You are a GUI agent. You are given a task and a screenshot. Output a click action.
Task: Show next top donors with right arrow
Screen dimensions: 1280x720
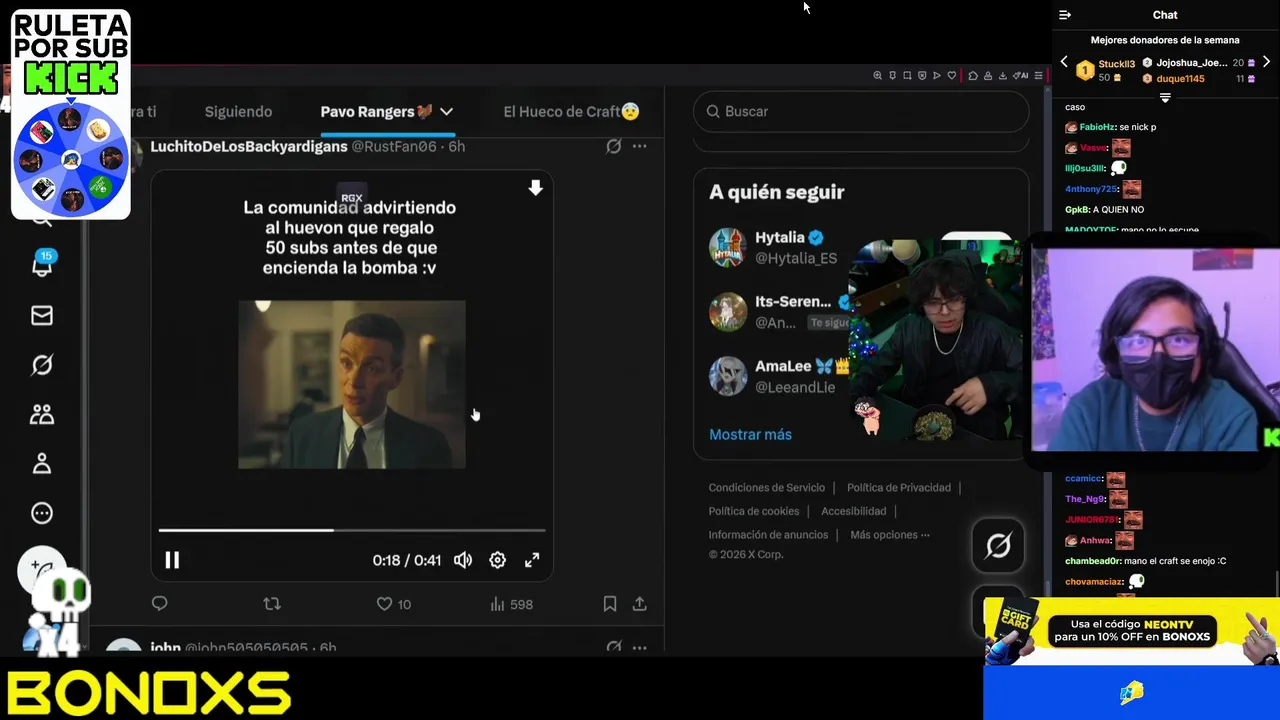(x=1266, y=62)
